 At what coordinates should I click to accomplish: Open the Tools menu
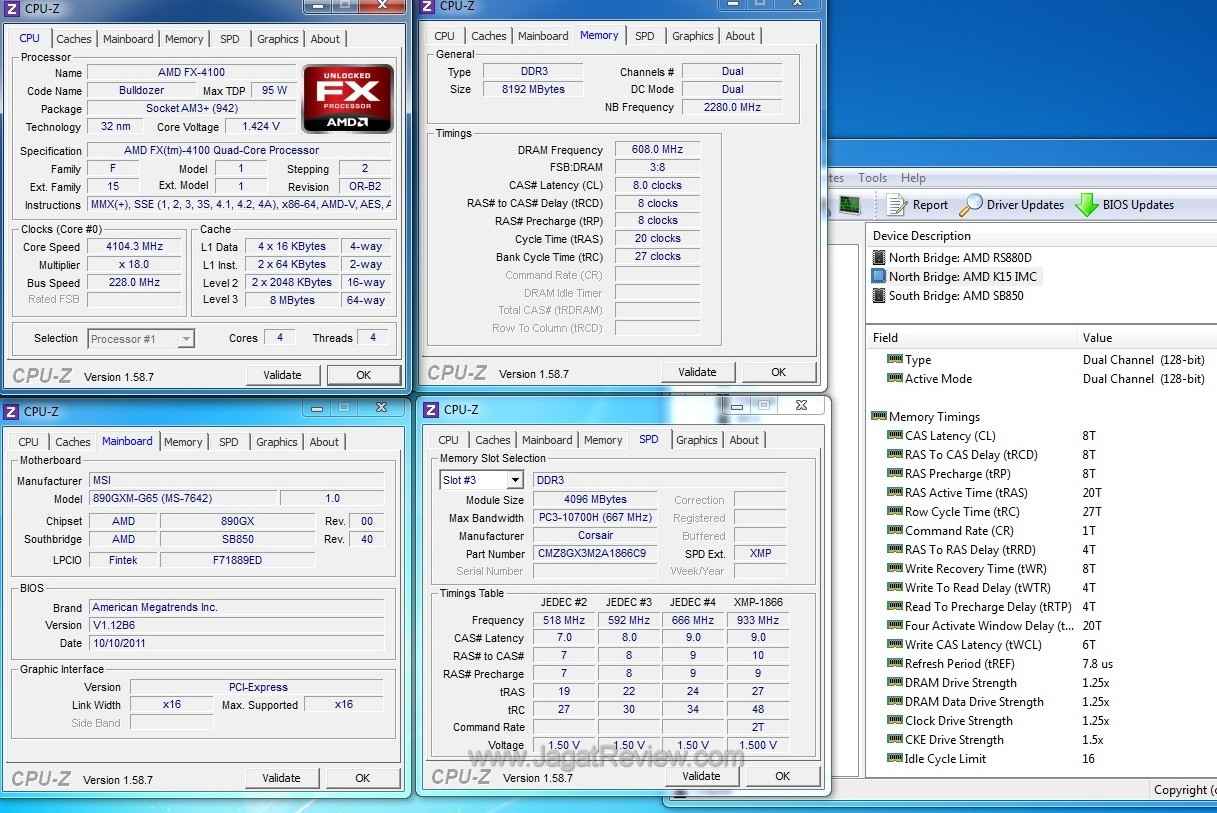click(x=872, y=178)
